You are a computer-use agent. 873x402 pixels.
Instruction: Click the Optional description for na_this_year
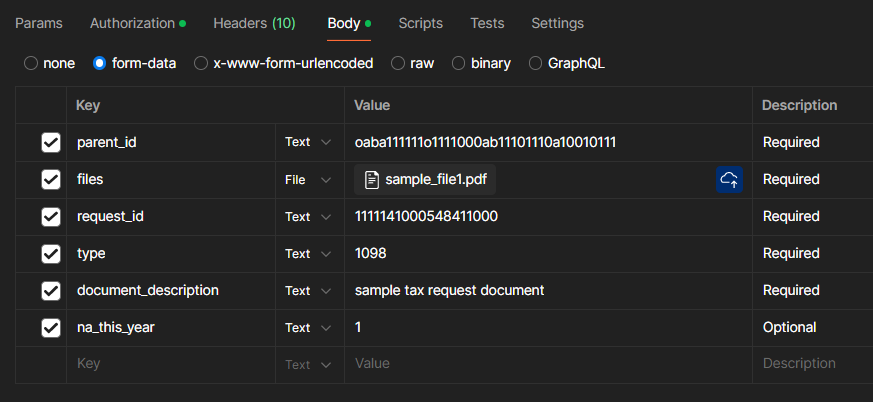[x=789, y=328]
